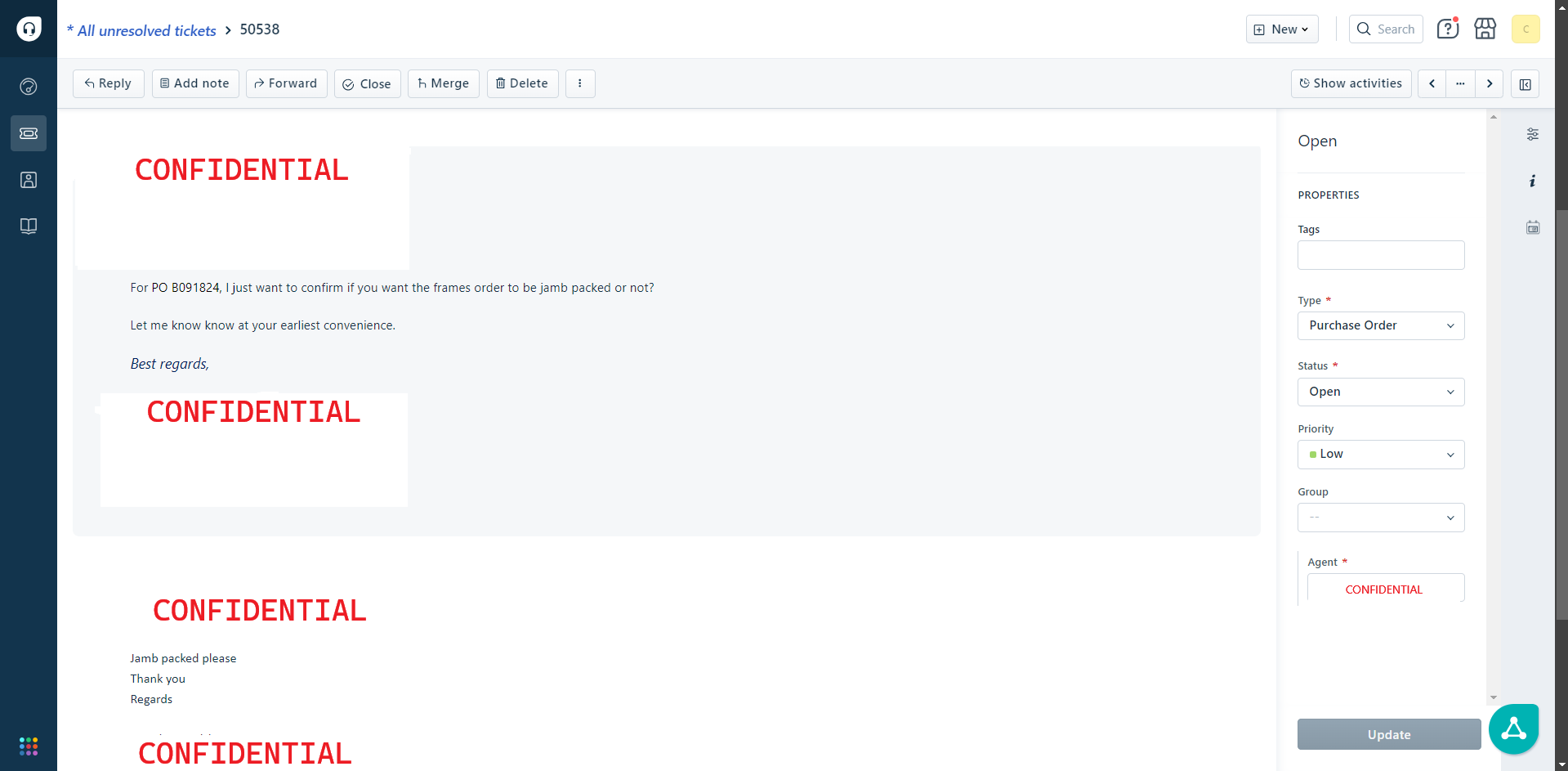Toggle the side panel collapse icon

(1526, 84)
